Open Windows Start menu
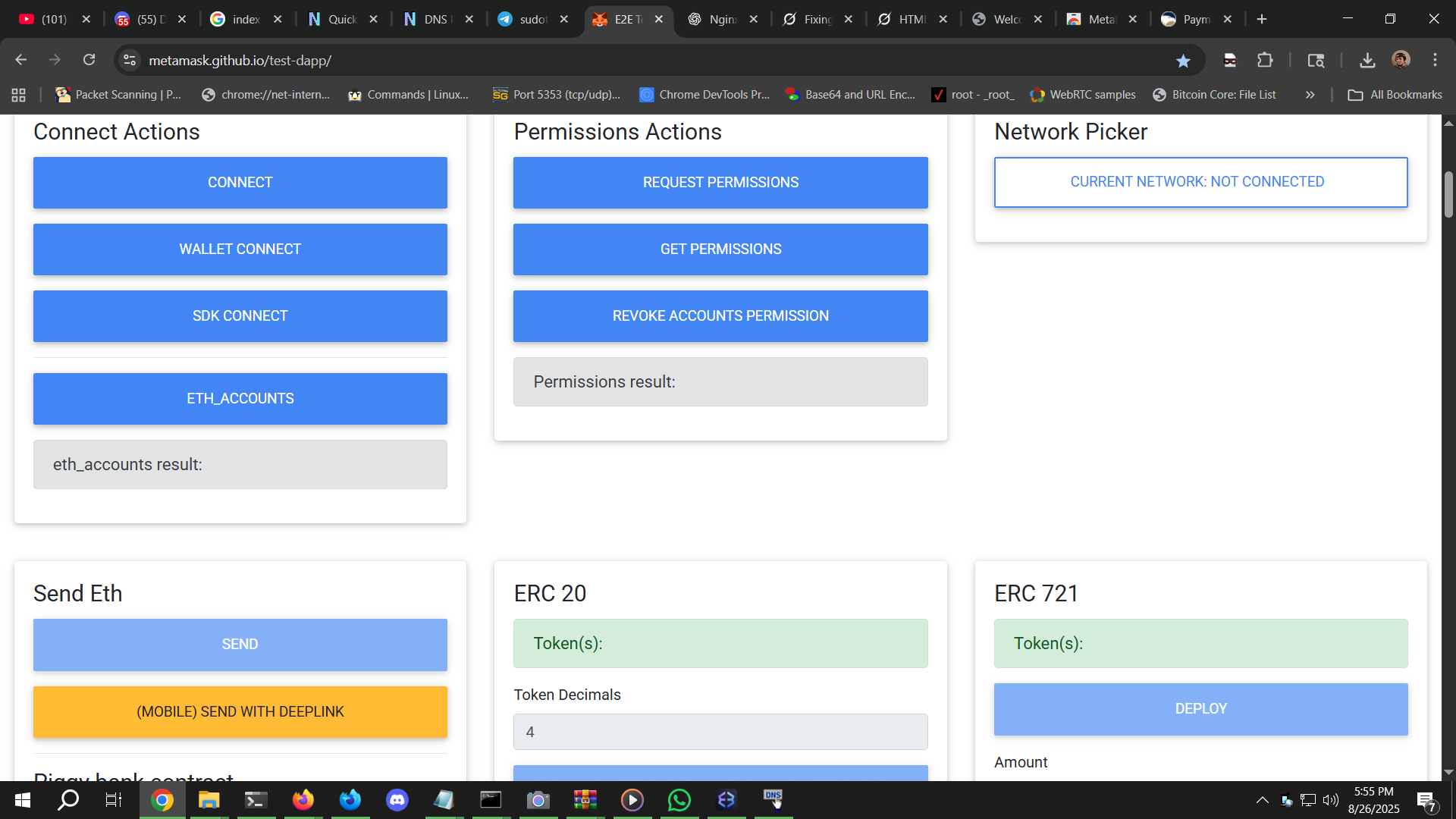The image size is (1456, 819). [22, 800]
